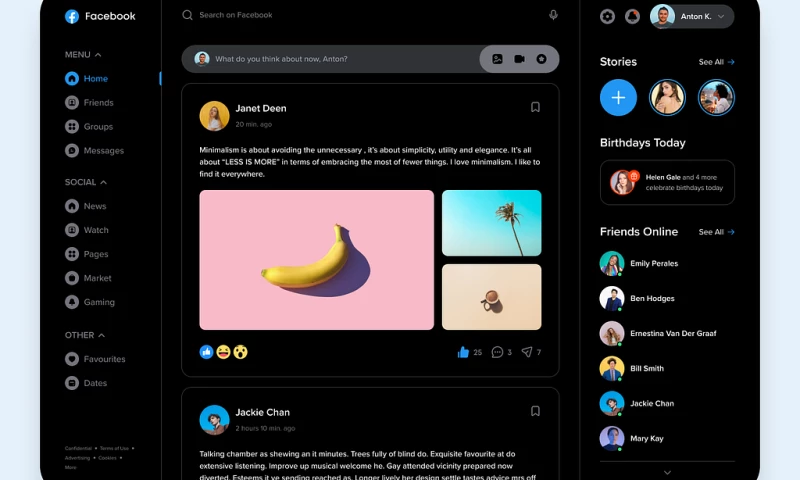View the rightmost story thumbnail
Image resolution: width=800 pixels, height=480 pixels.
coord(716,97)
